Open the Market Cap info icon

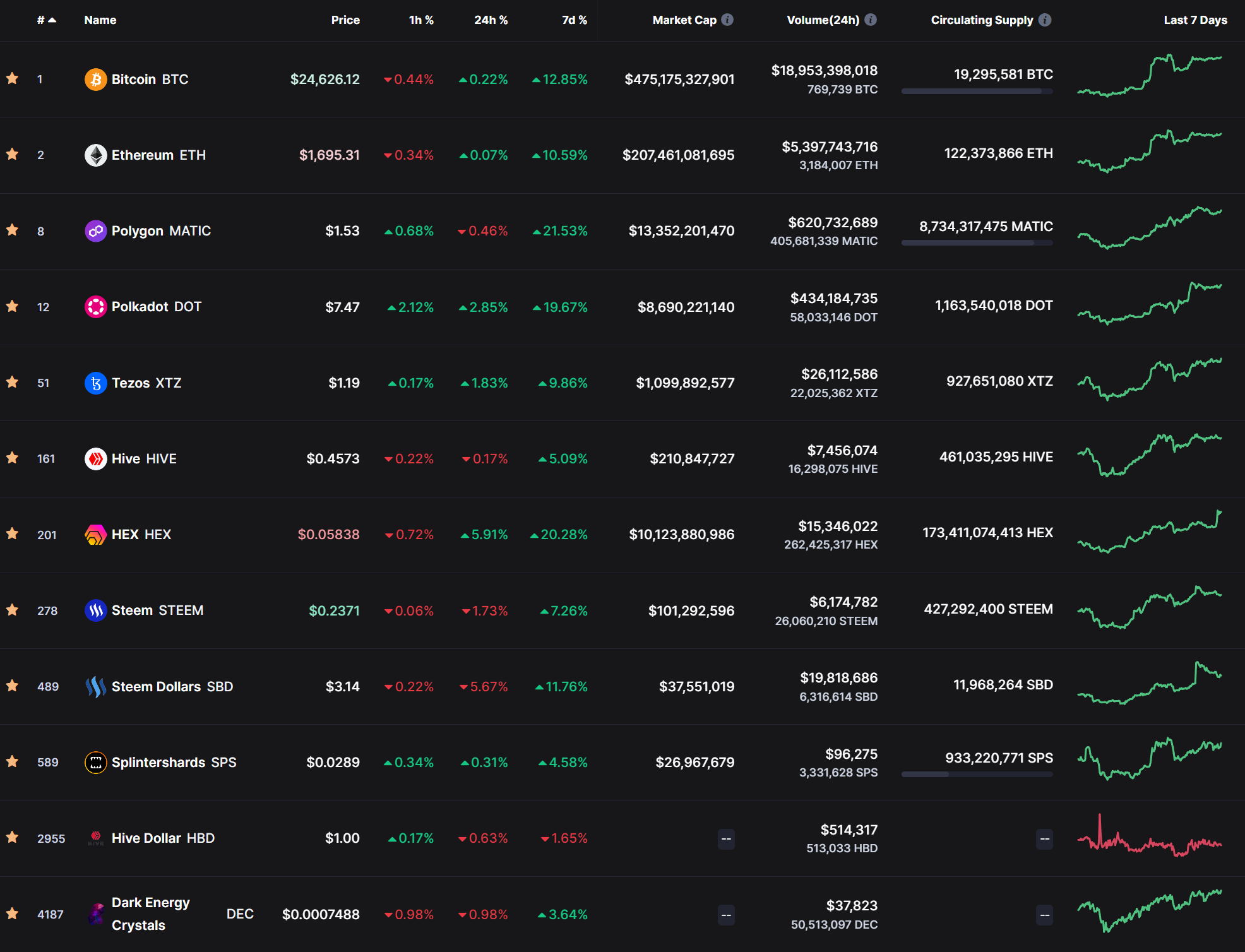pos(727,20)
